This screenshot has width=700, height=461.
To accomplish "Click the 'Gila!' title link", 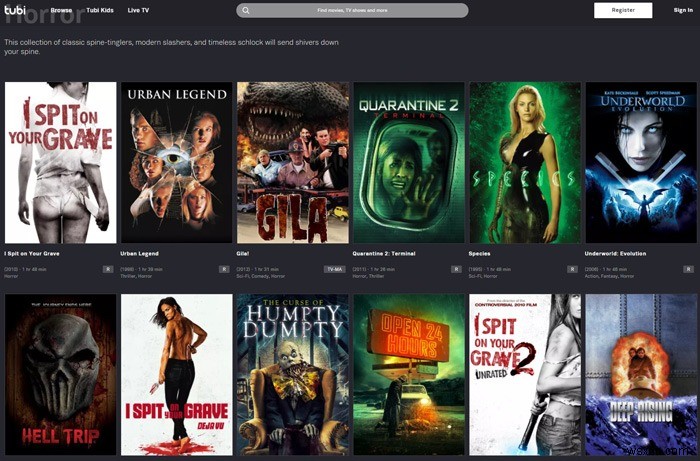I will (x=243, y=253).
